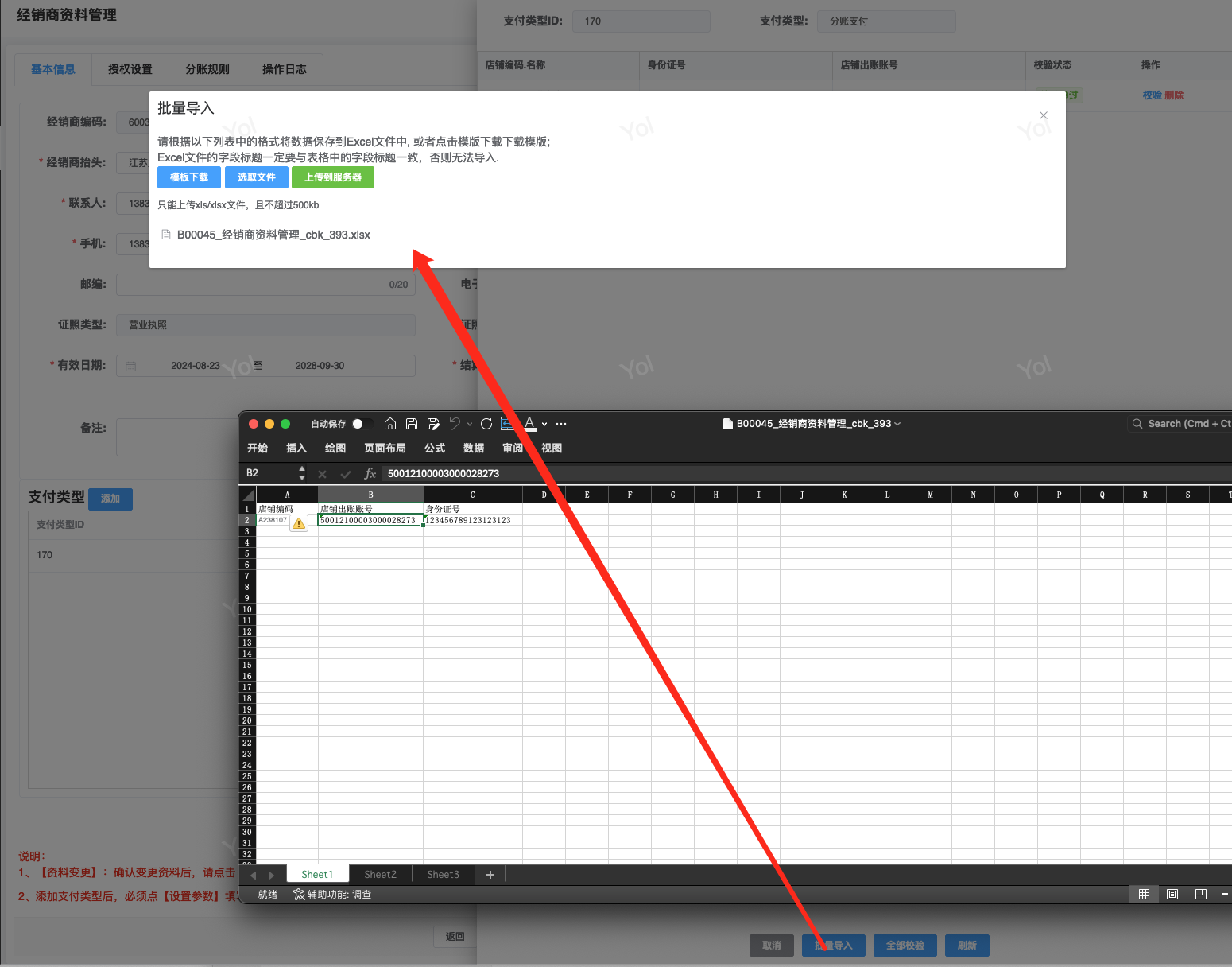Click the warning icon beside cell A2
Viewport: 1232px width, 967px height.
pos(299,523)
